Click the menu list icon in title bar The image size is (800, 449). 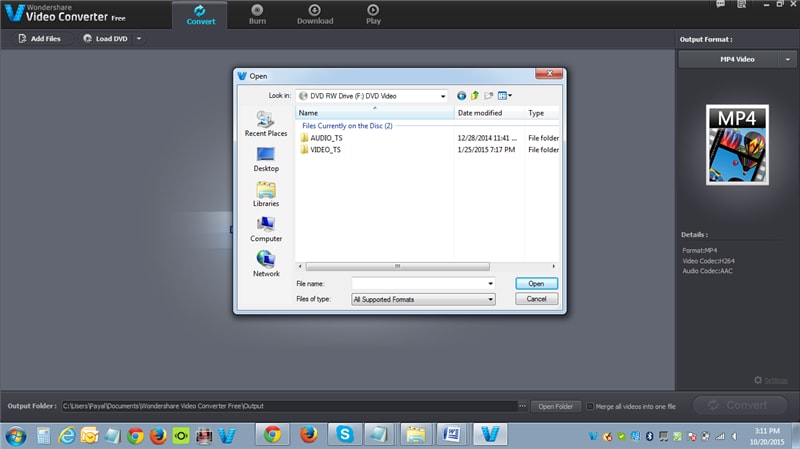click(741, 4)
